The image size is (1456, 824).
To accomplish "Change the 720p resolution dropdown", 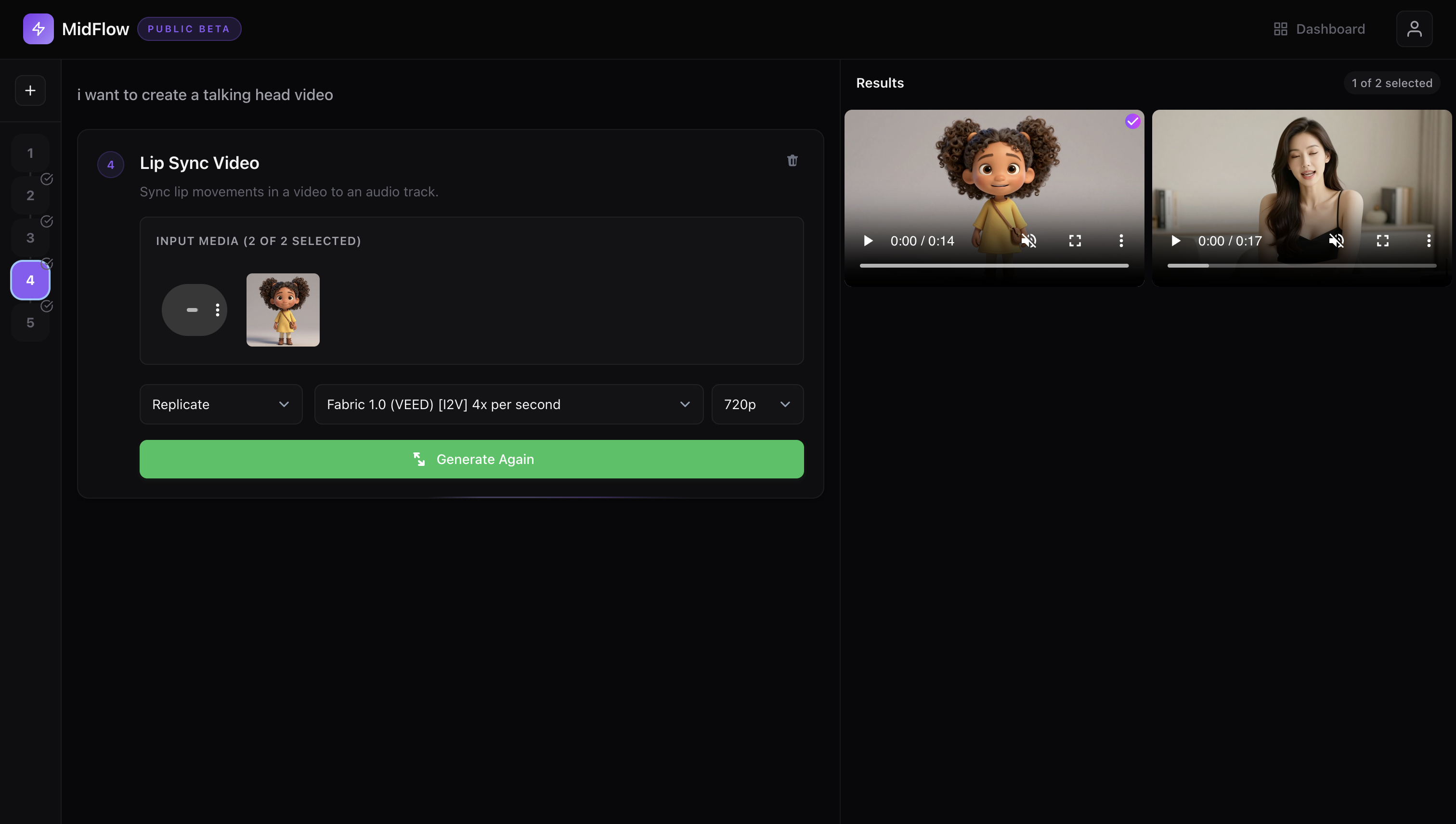I will click(x=757, y=404).
